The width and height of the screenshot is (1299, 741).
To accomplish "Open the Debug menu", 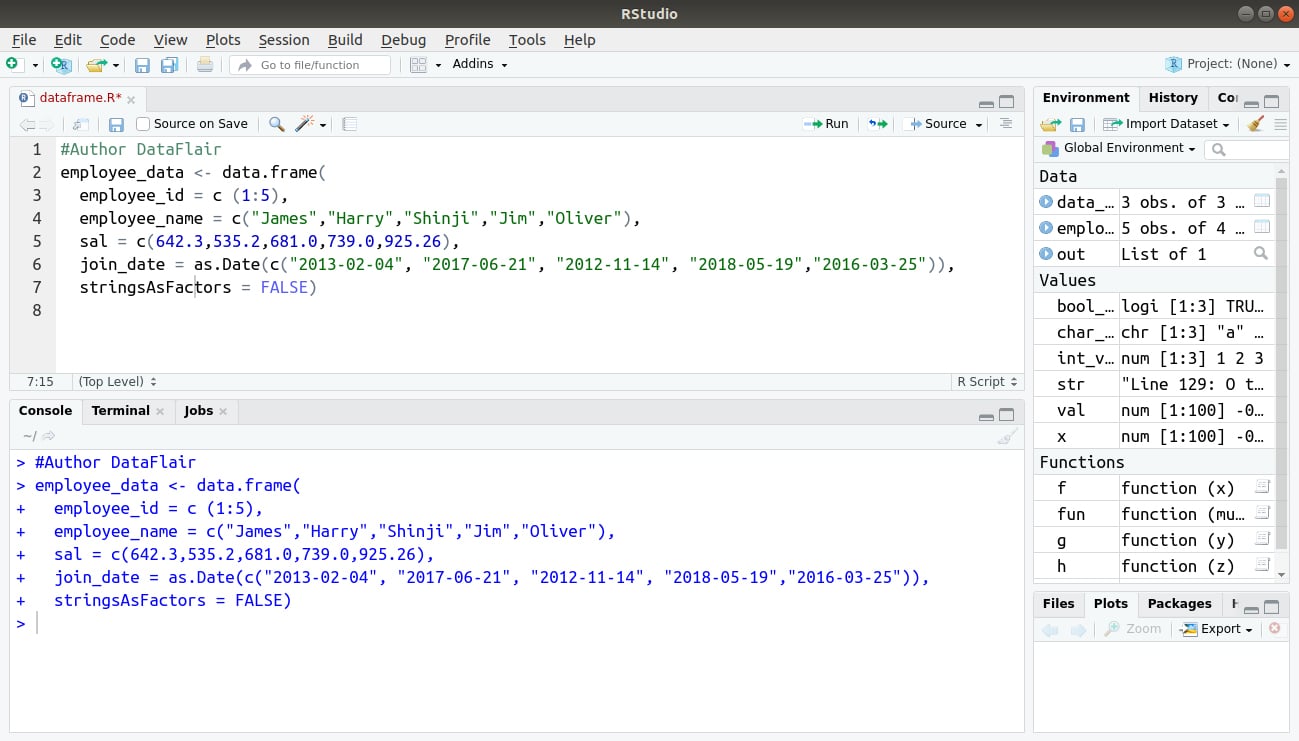I will click(403, 40).
